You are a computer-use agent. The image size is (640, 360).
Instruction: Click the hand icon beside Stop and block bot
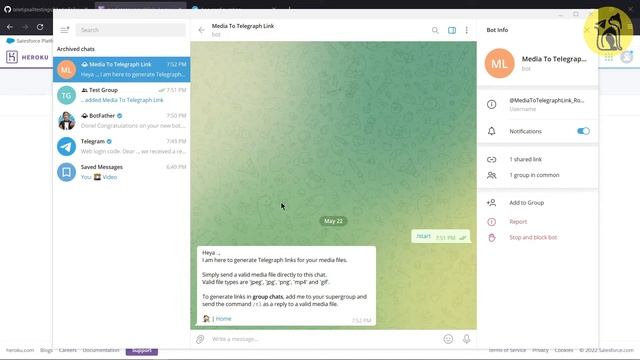click(491, 238)
